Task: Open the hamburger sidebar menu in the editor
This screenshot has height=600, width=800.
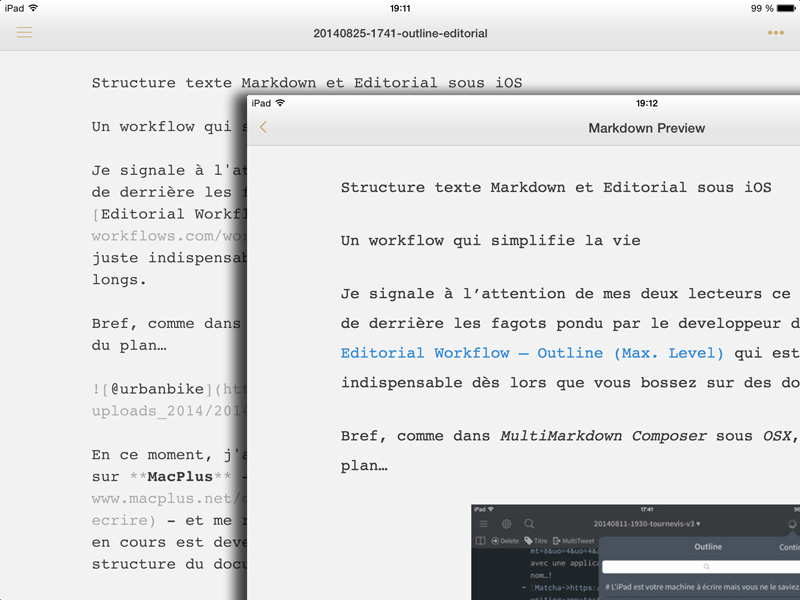Action: (x=24, y=33)
